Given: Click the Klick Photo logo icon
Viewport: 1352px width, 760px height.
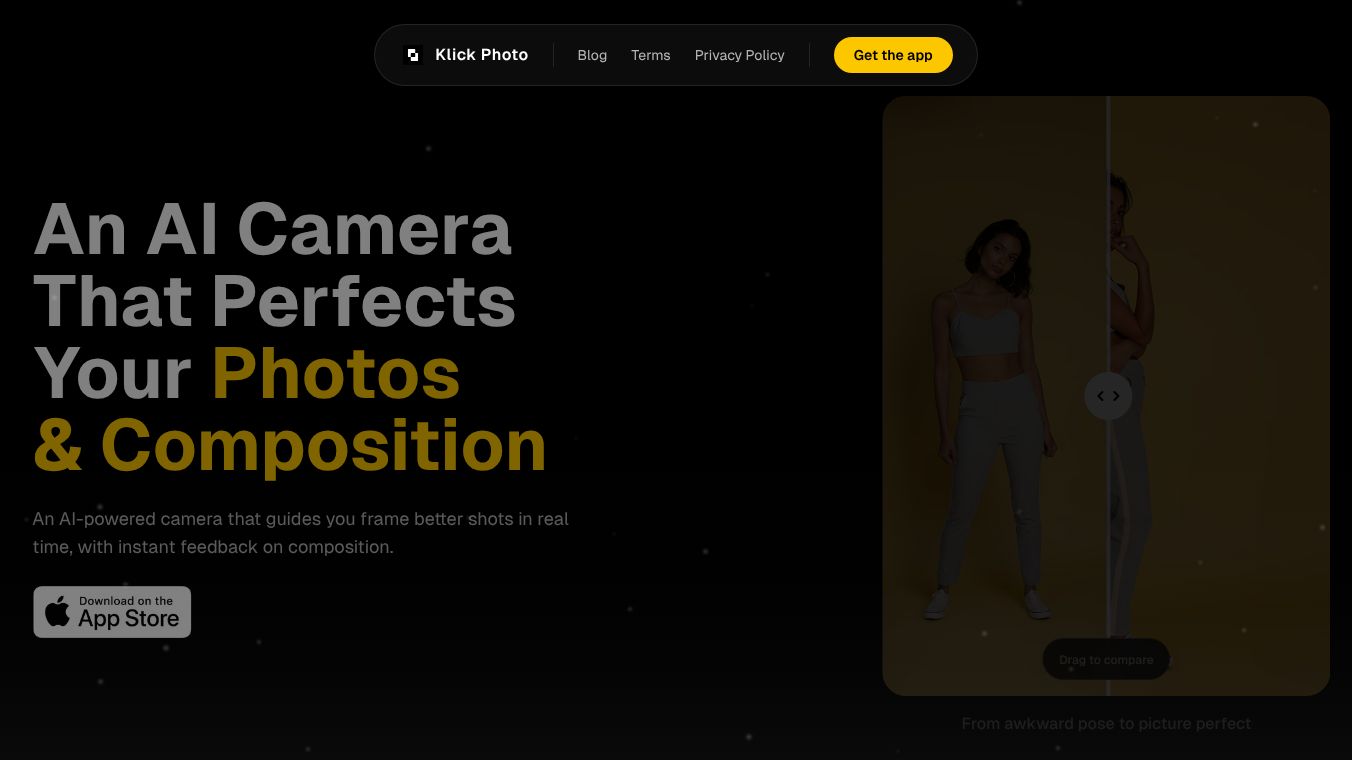Looking at the screenshot, I should coord(413,55).
